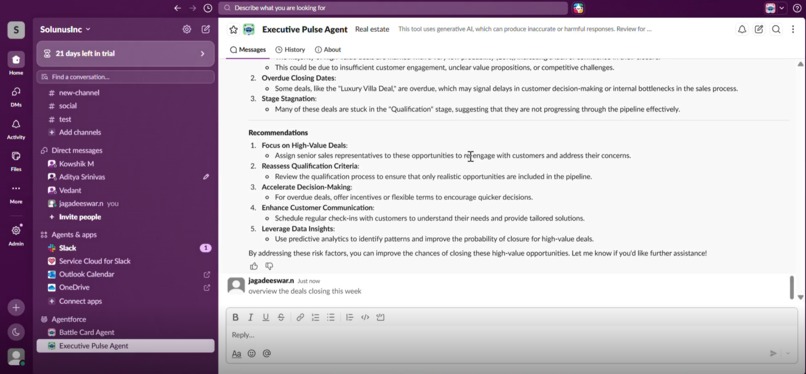This screenshot has width=806, height=374.
Task: Switch to the History tab
Action: coord(290,50)
